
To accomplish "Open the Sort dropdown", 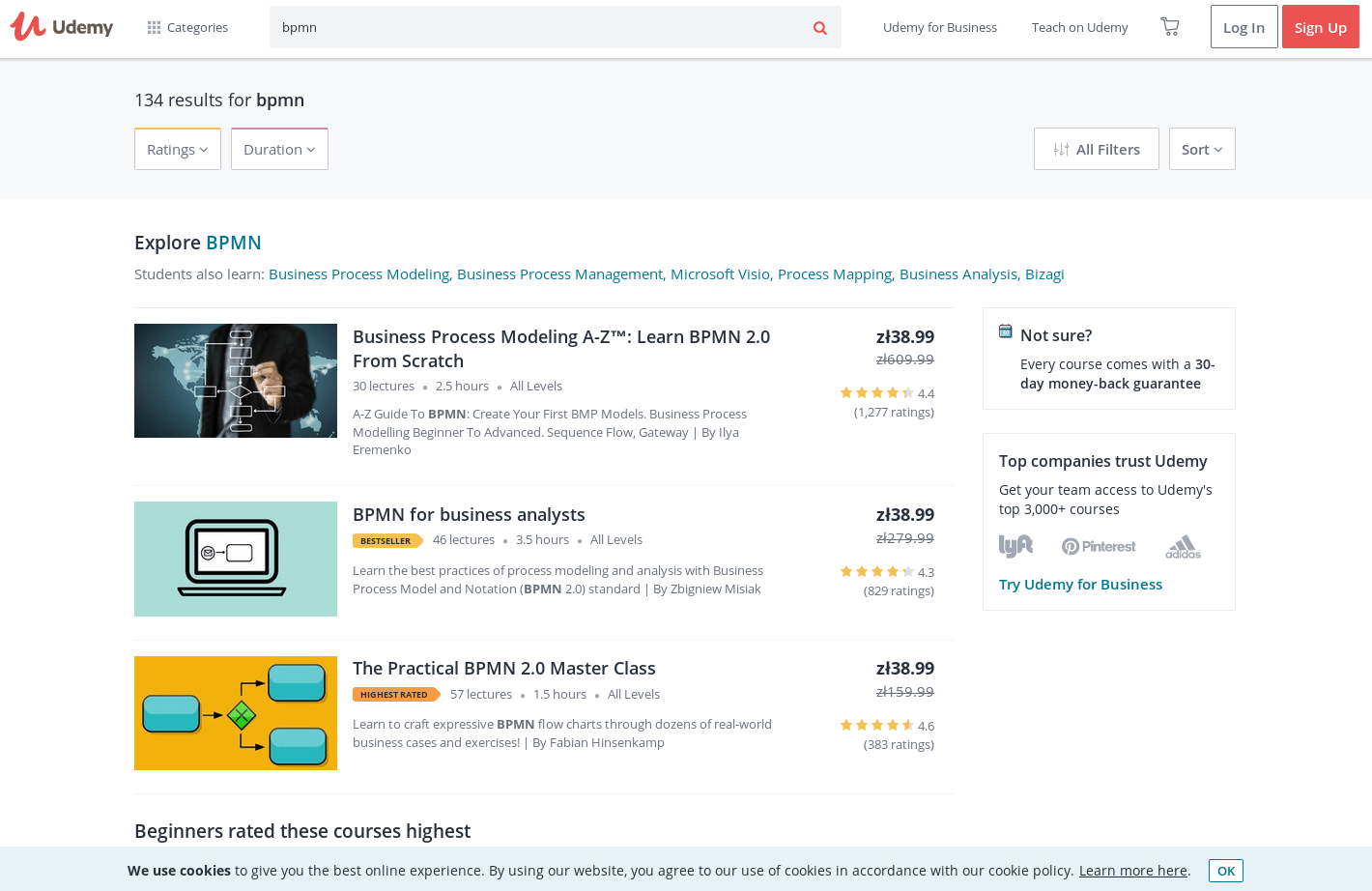I will (1202, 149).
